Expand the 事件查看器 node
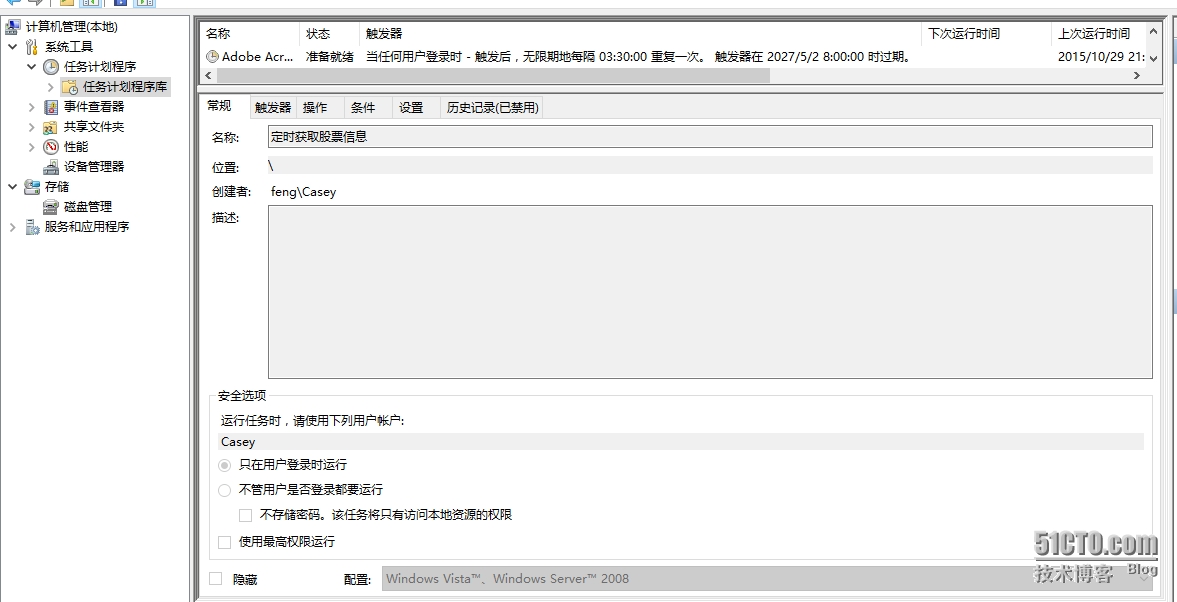The height and width of the screenshot is (602, 1177). [32, 107]
